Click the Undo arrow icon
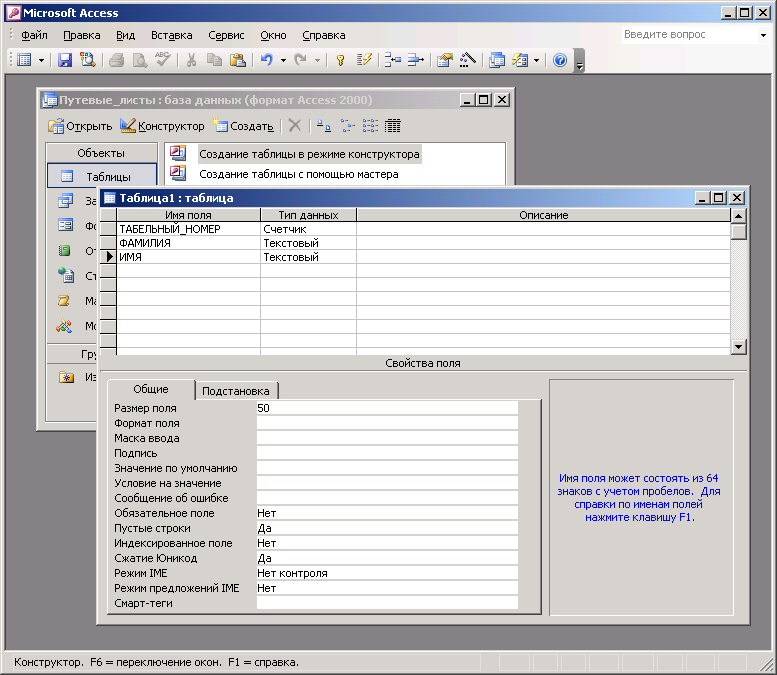777x675 pixels. click(x=267, y=60)
